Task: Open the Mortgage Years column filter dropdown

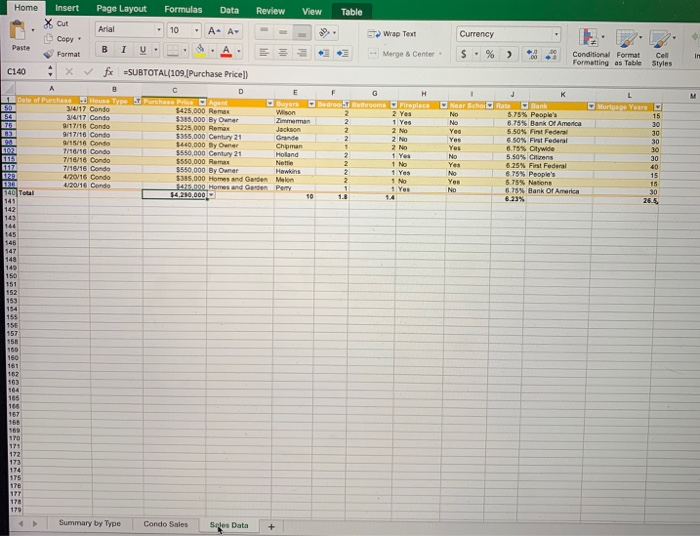Action: 657,107
